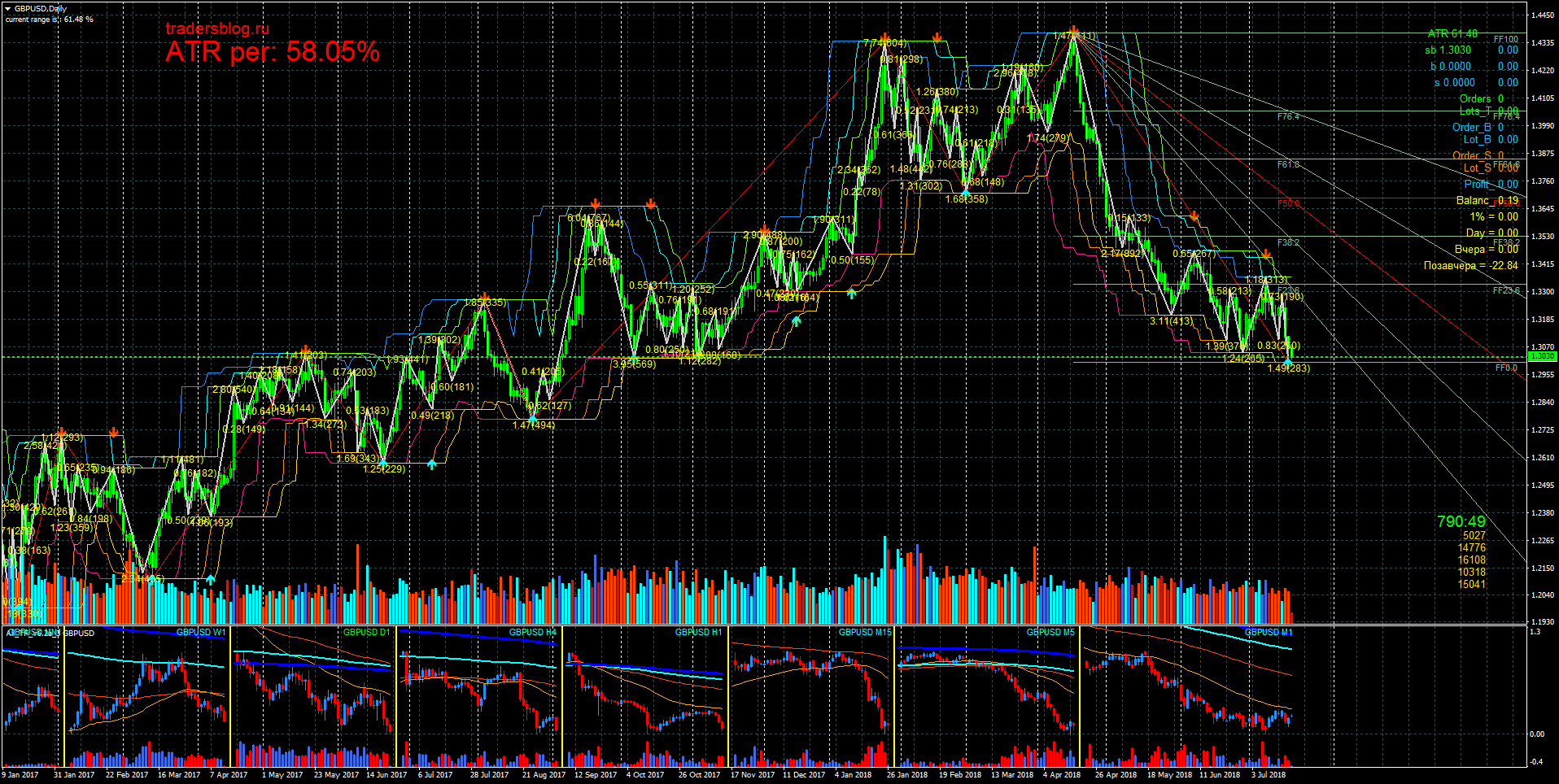Select the zigzag label 1.69(343)
The height and width of the screenshot is (784, 1559).
click(x=358, y=459)
